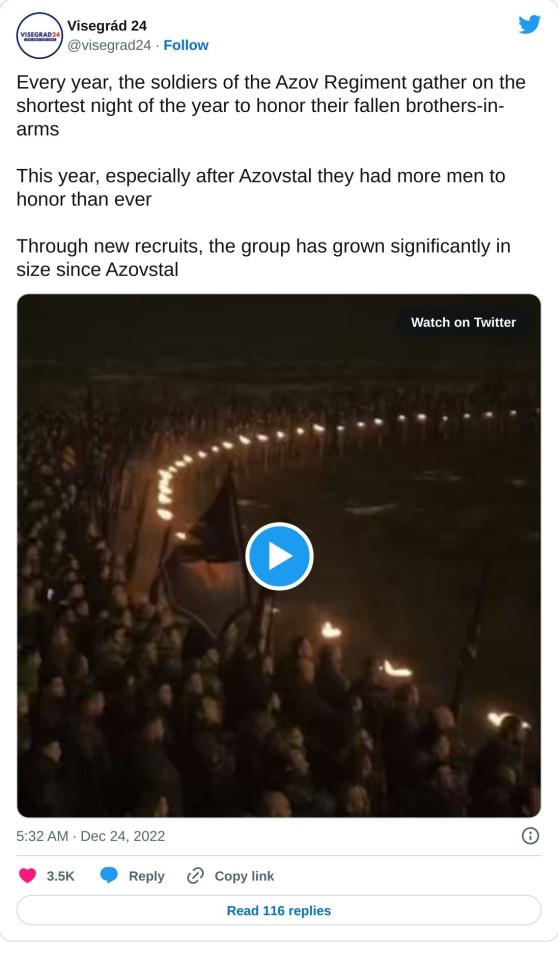Click the tweet text about Azov Regiment
This screenshot has height=960, width=558.
(x=271, y=106)
